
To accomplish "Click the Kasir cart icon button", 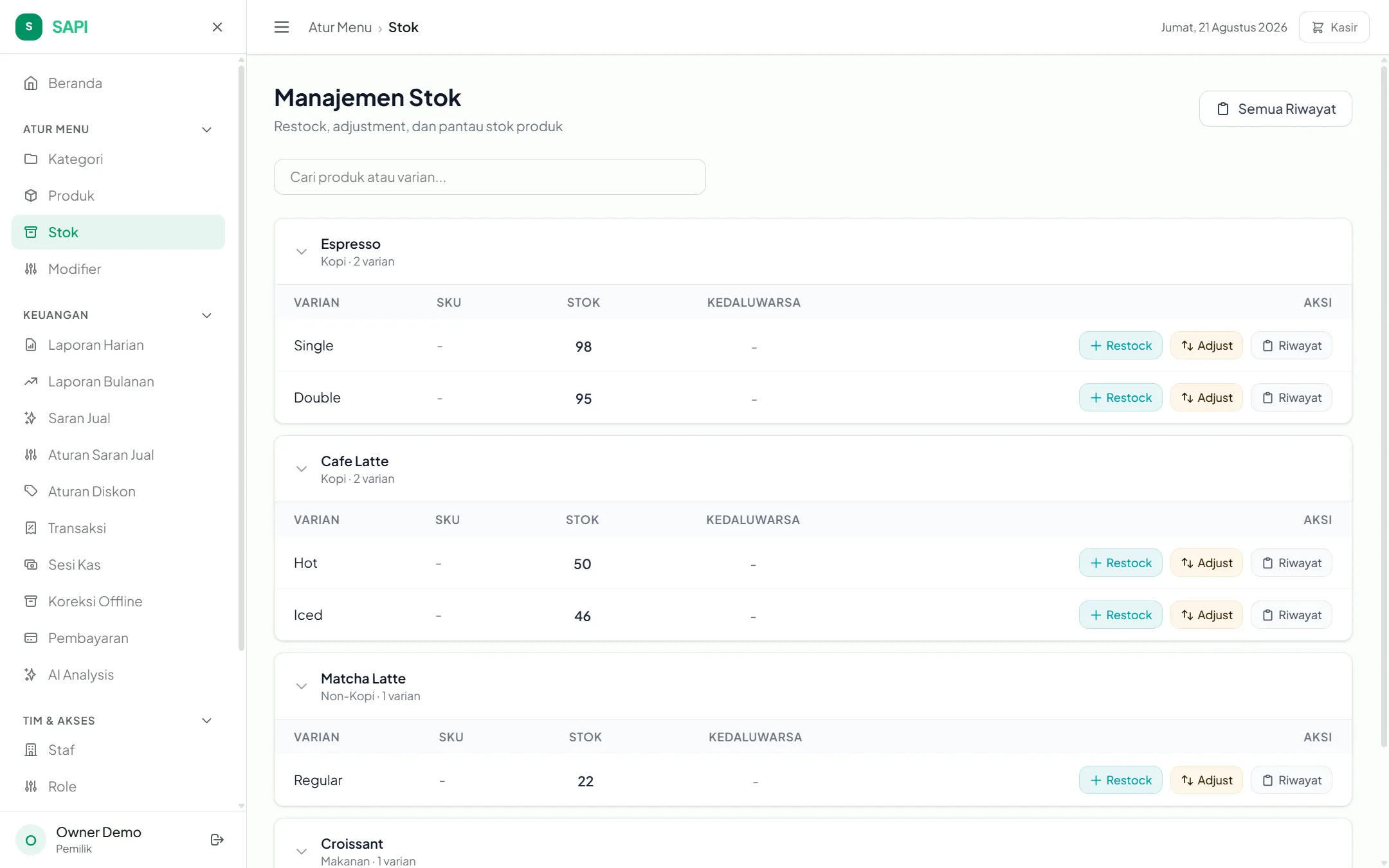I will [x=1334, y=27].
